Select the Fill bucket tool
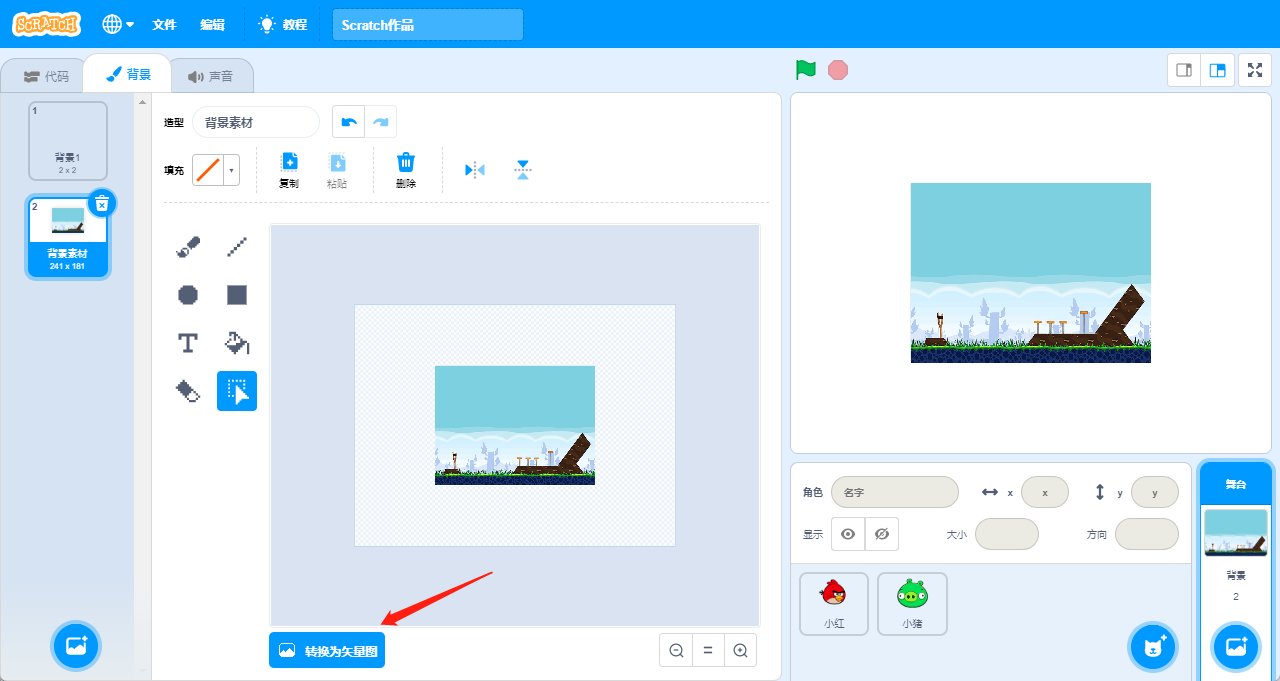The image size is (1280, 681). (237, 343)
